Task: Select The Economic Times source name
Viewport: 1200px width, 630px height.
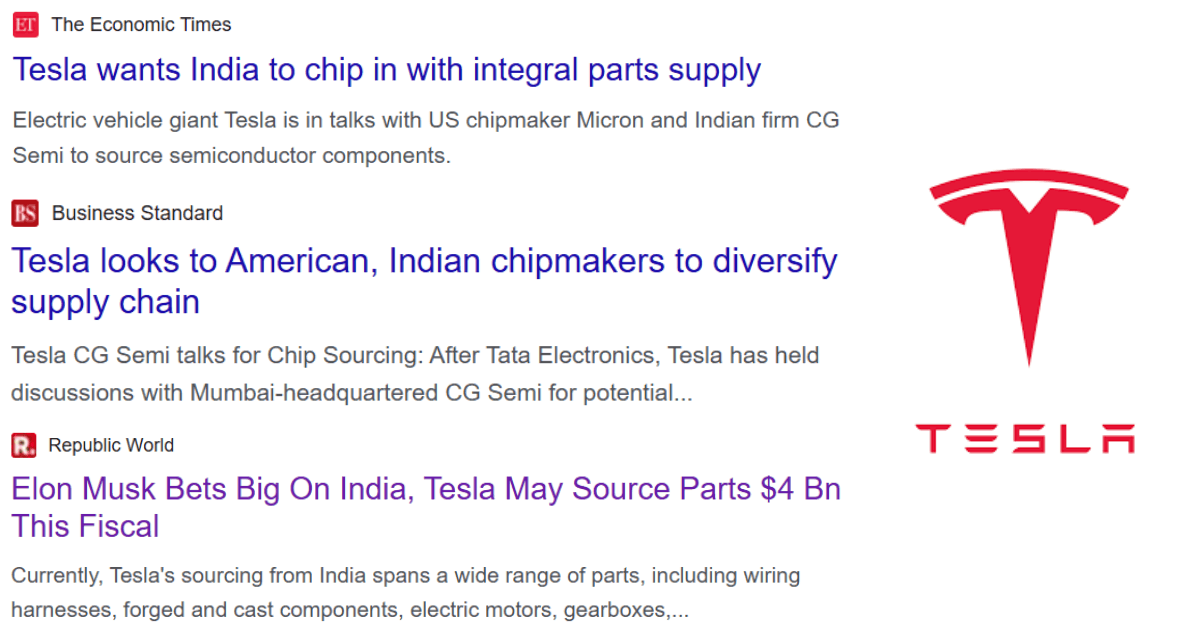Action: (x=141, y=24)
